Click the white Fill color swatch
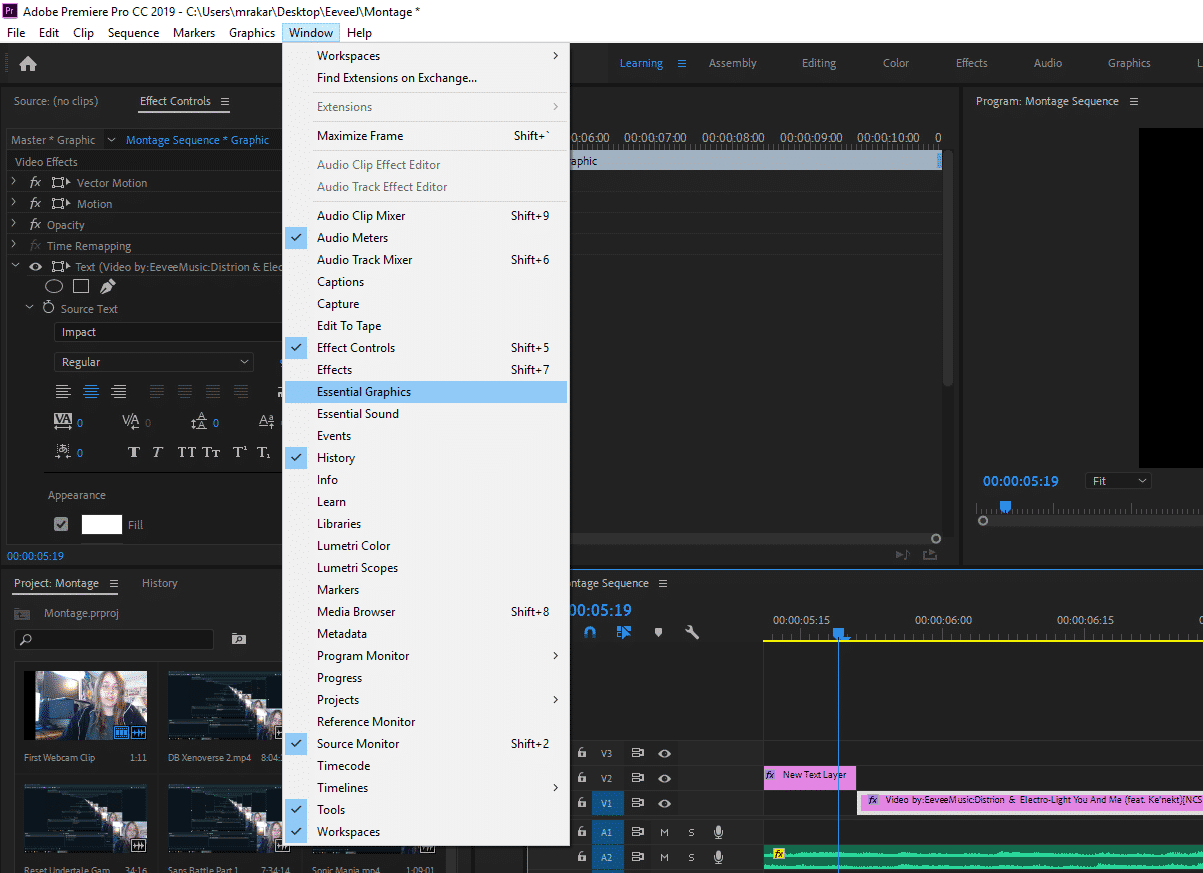 [x=101, y=524]
